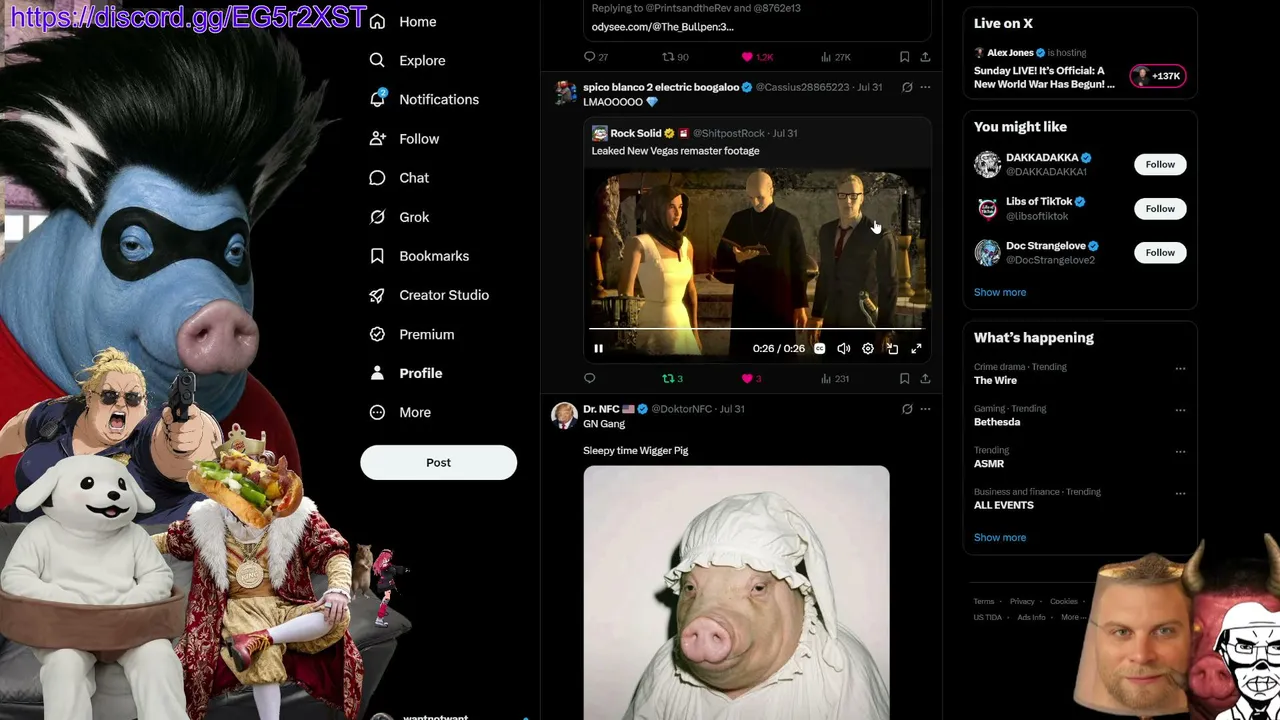Click the Follow people icon in sidebar

coord(377,138)
